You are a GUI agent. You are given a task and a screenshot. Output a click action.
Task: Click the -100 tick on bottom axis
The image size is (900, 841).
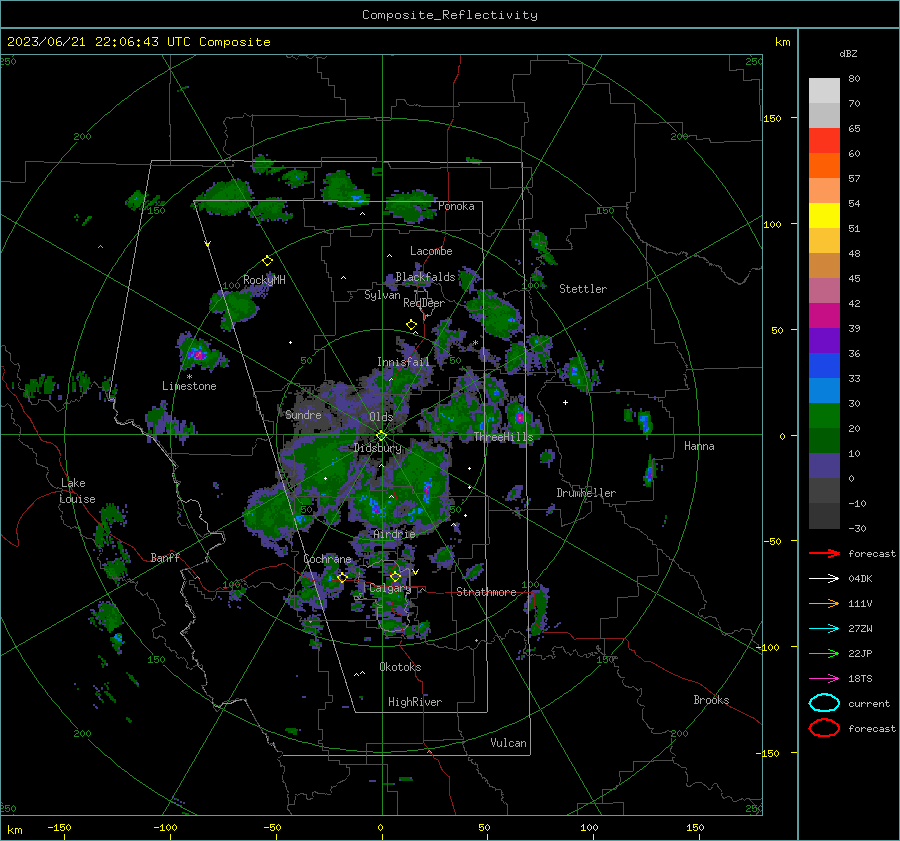click(x=165, y=827)
